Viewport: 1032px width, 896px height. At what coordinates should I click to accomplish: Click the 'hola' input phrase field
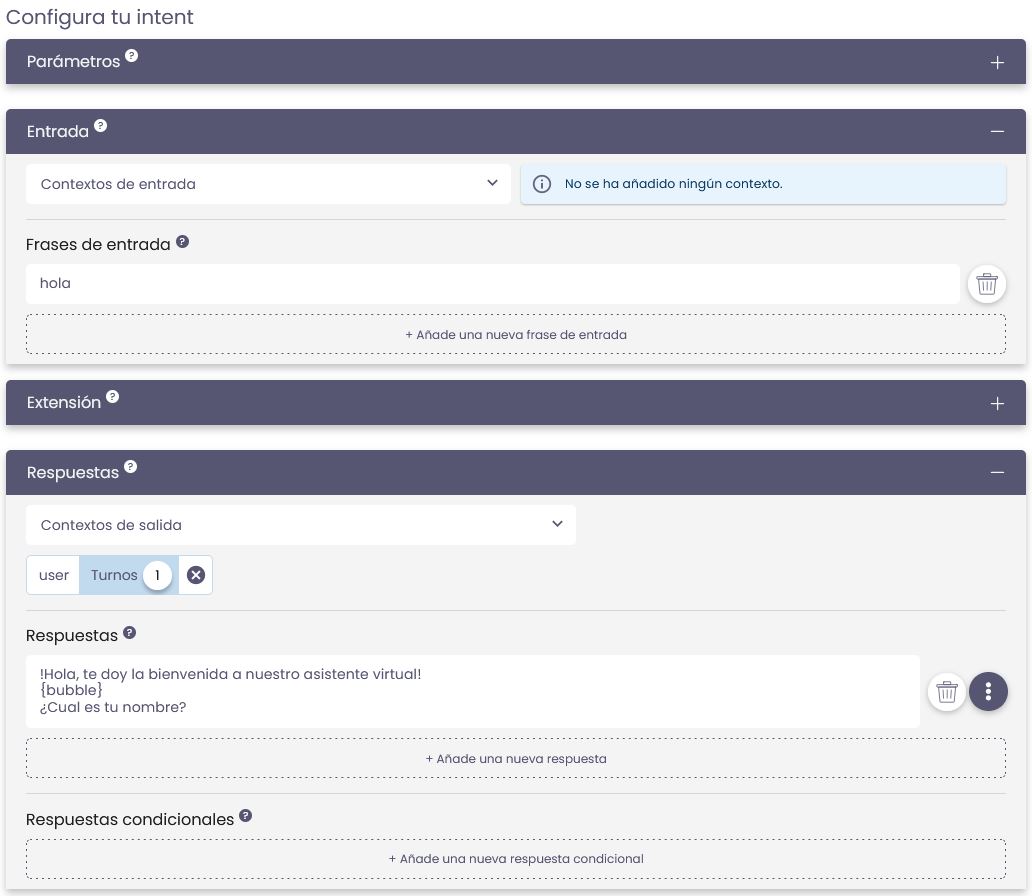tap(492, 284)
